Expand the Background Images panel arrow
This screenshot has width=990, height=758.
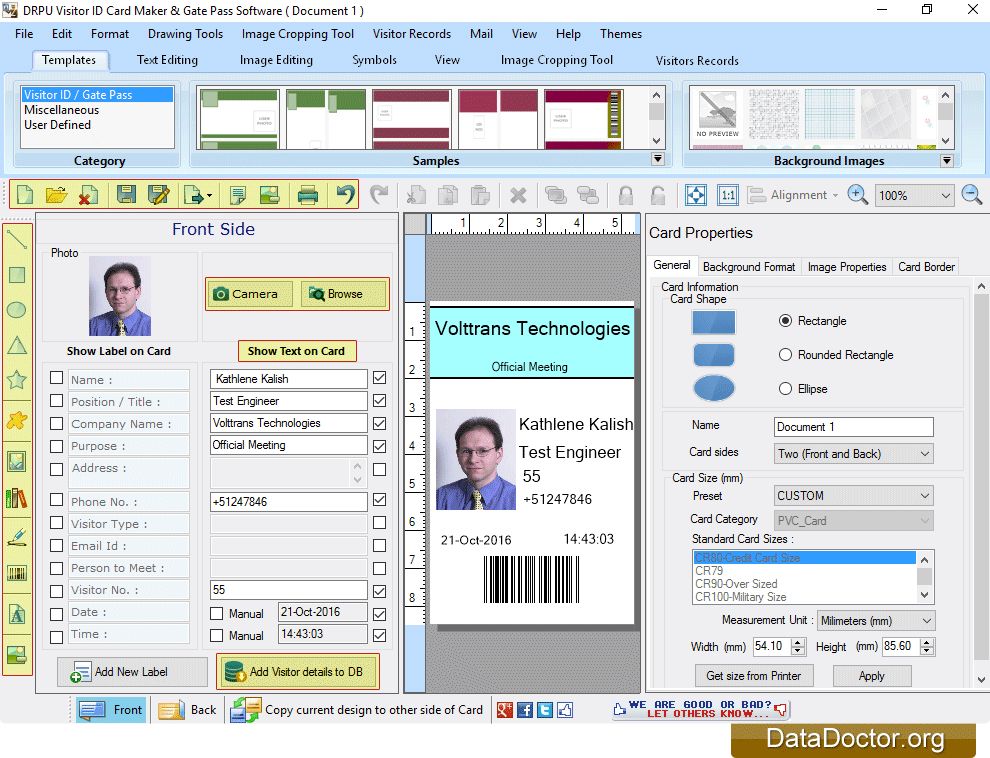click(x=946, y=160)
